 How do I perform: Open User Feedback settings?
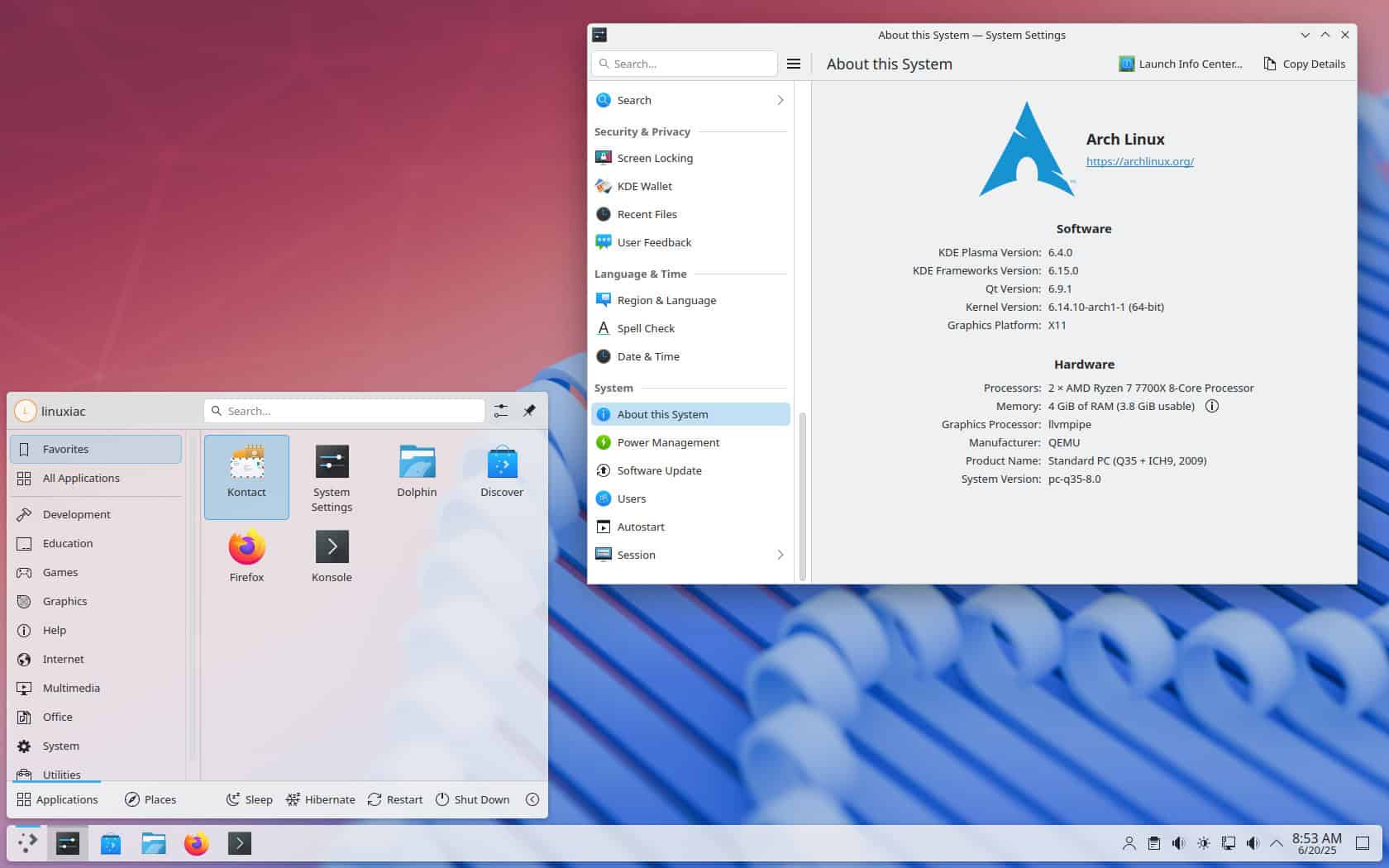point(654,242)
